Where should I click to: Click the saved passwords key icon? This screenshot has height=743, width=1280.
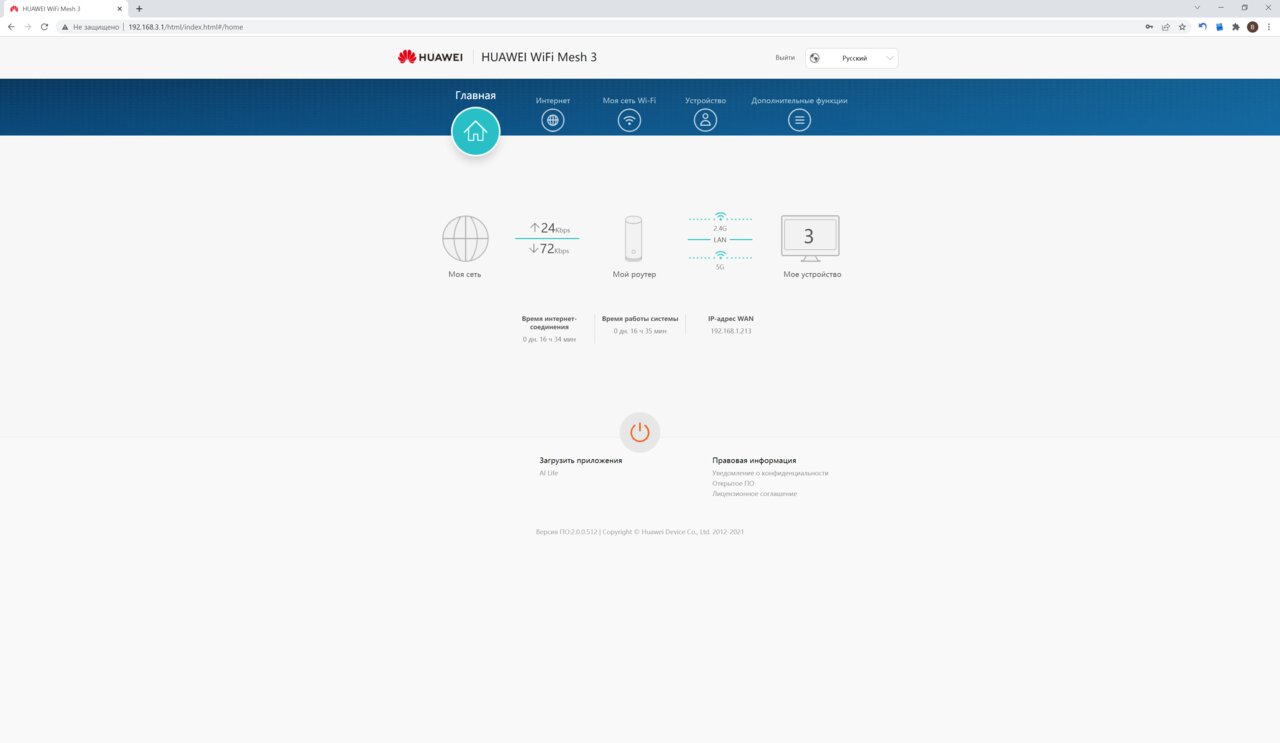pyautogui.click(x=1149, y=27)
